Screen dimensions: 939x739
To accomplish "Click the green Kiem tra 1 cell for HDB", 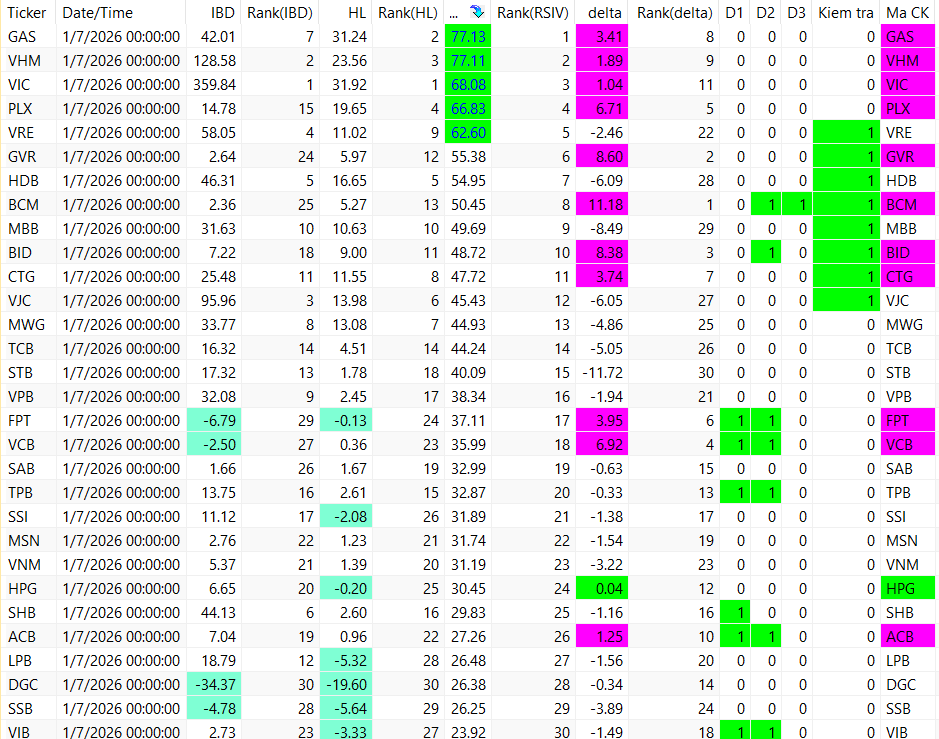I will coord(846,180).
